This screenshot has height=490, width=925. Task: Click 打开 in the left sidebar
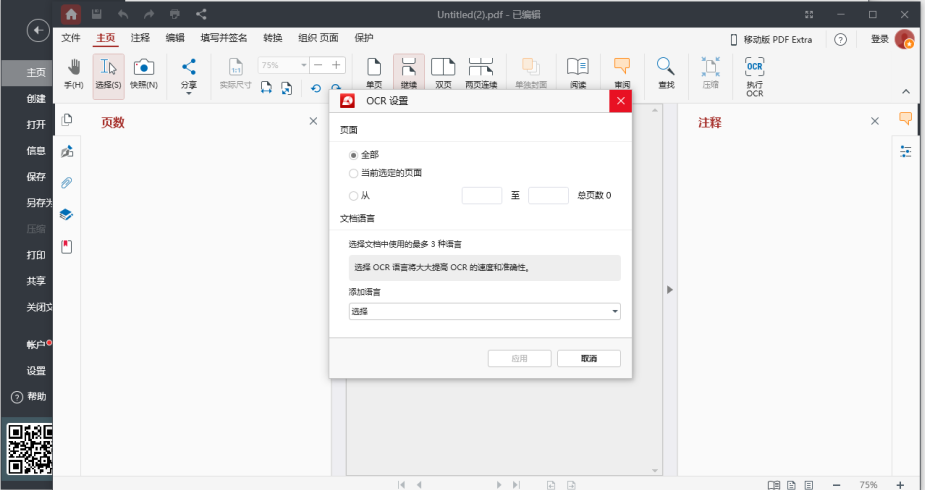coord(36,124)
